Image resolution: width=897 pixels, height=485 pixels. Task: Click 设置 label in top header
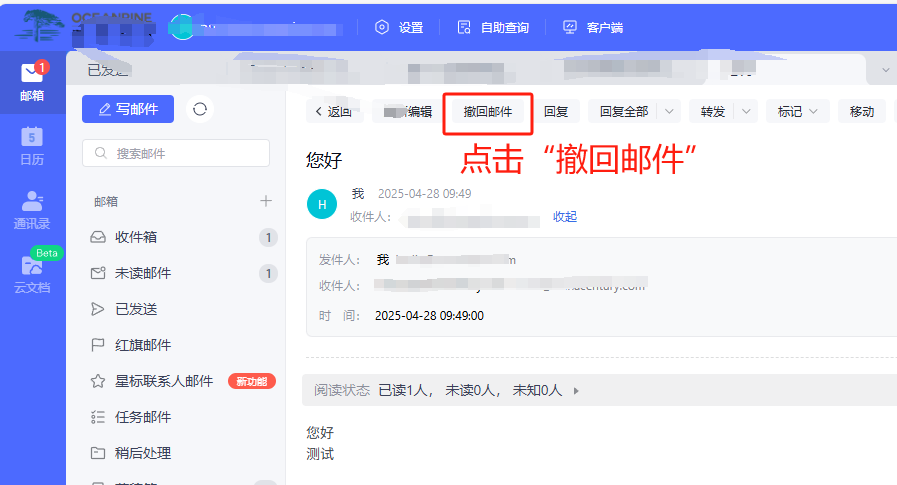click(x=411, y=27)
